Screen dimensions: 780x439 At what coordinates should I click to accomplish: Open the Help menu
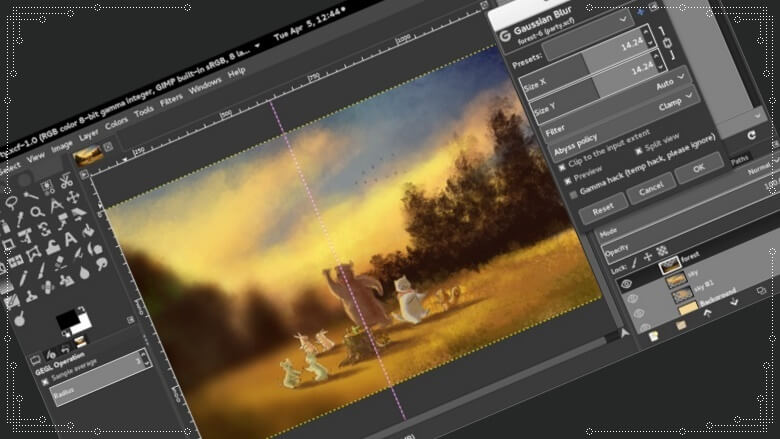pyautogui.click(x=237, y=72)
